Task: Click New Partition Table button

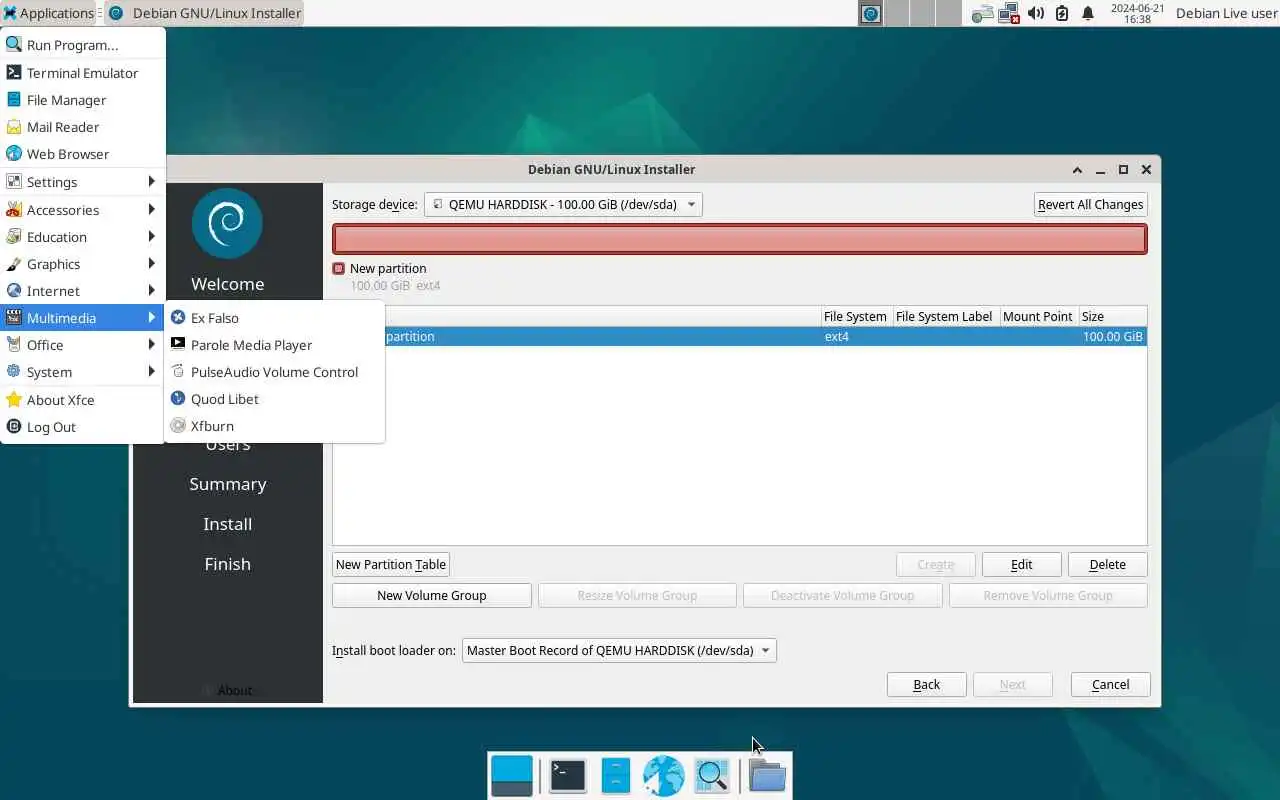Action: [391, 564]
